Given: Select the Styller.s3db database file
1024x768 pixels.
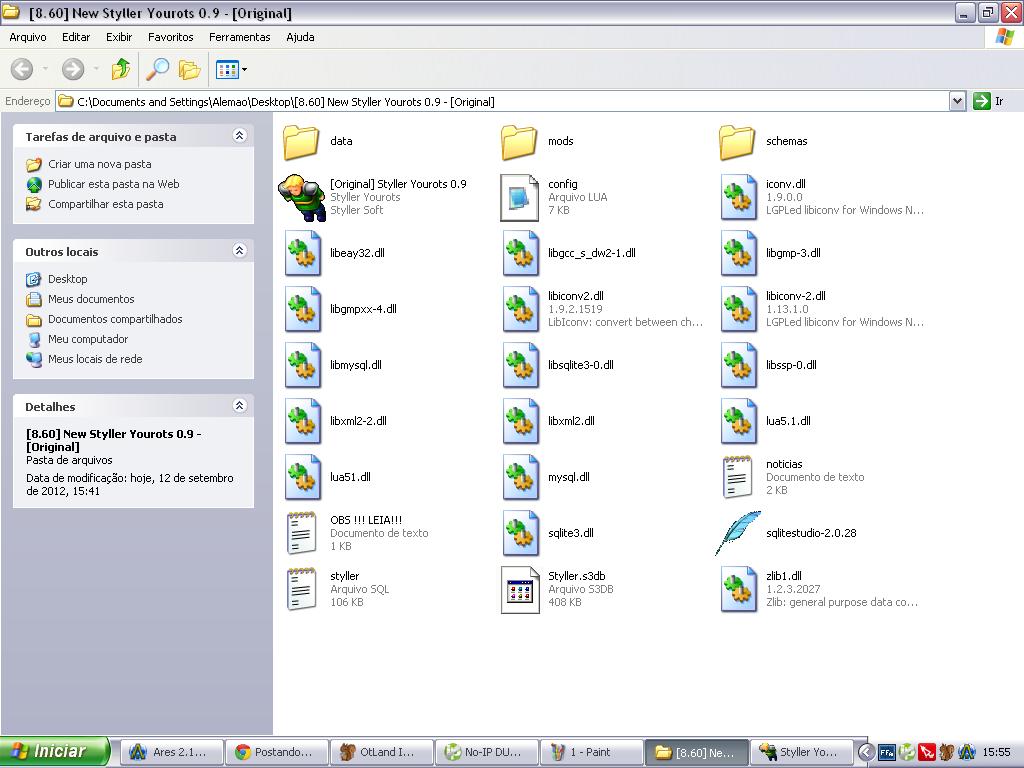Looking at the screenshot, I should click(558, 590).
